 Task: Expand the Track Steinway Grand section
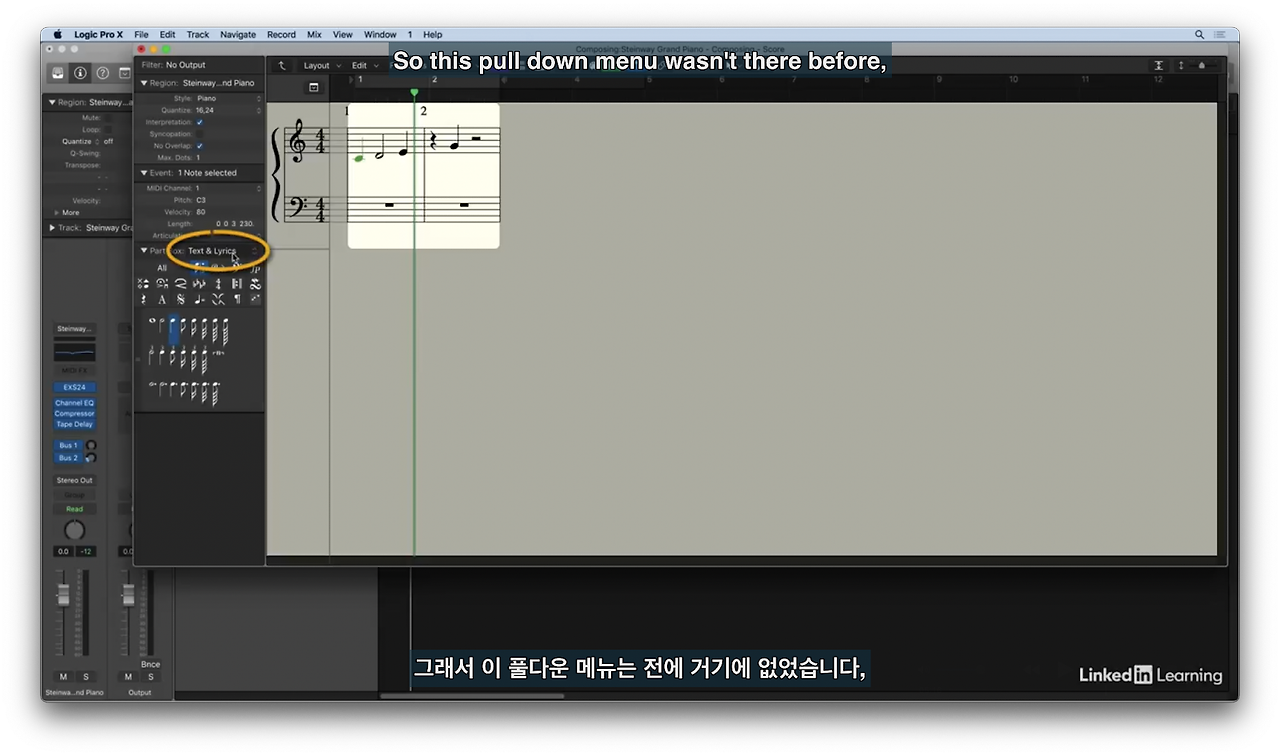[x=52, y=228]
